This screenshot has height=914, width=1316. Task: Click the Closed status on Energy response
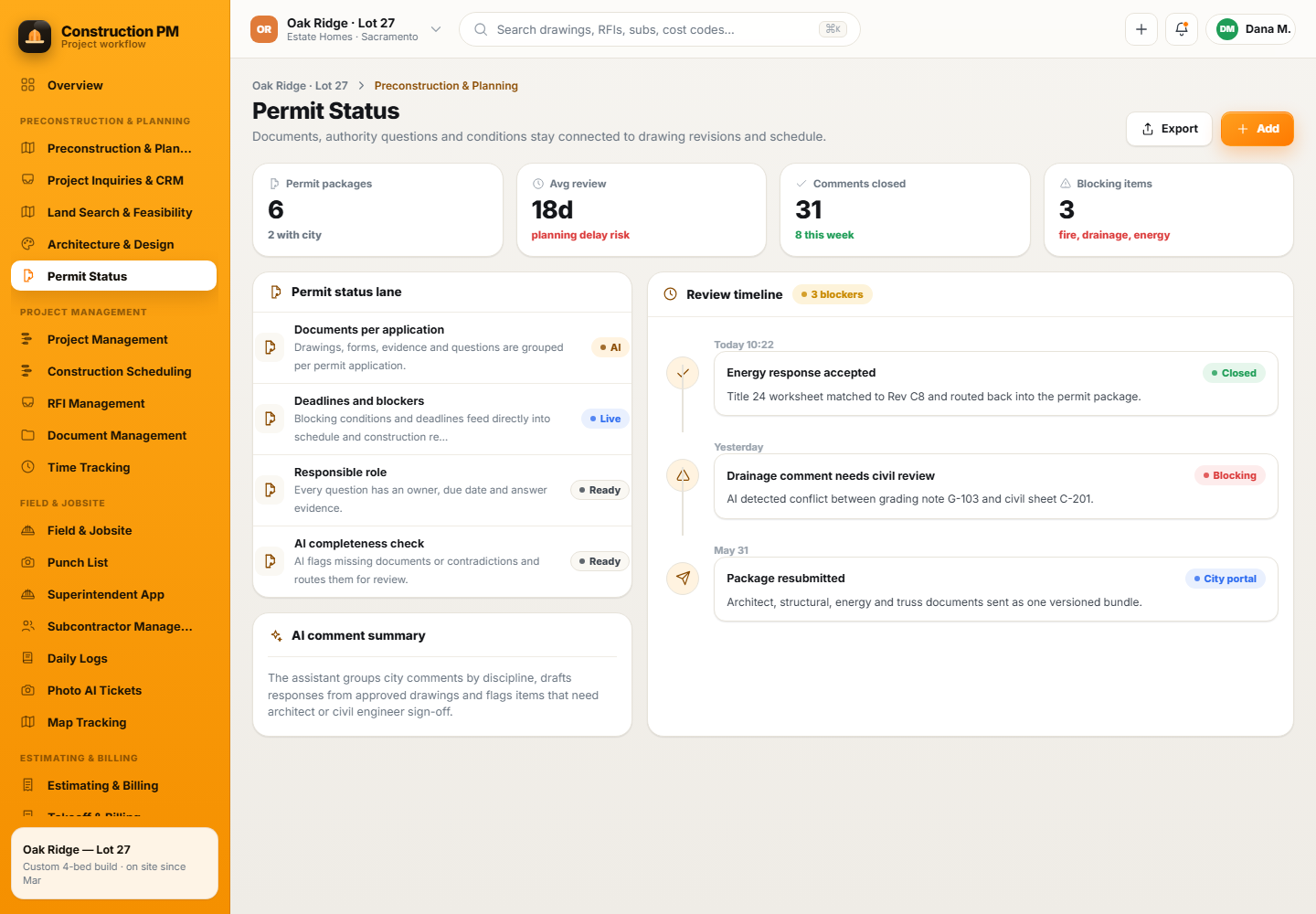pos(1234,373)
